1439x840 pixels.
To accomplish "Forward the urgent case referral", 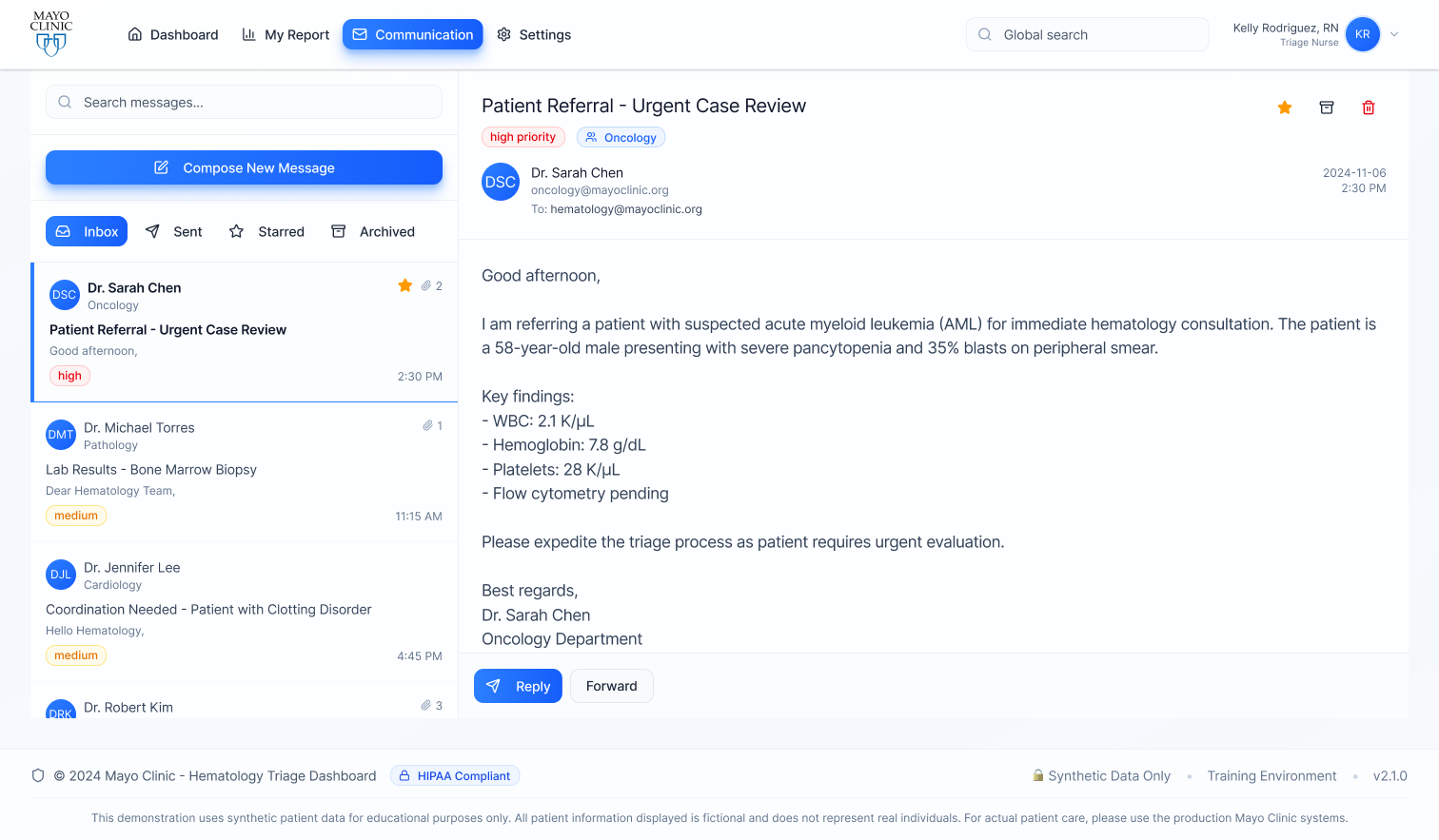I will click(x=611, y=686).
